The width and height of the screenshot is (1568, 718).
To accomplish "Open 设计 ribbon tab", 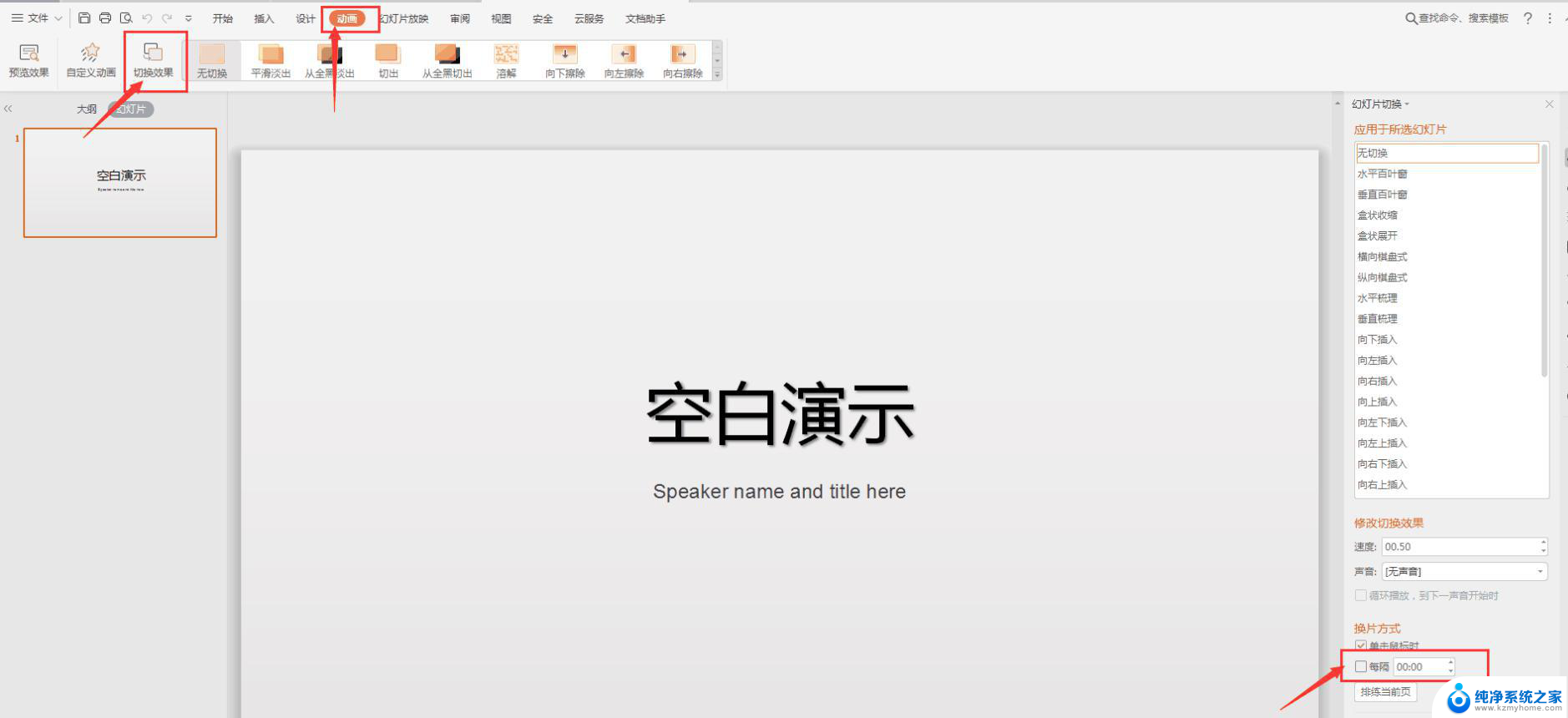I will pos(306,18).
